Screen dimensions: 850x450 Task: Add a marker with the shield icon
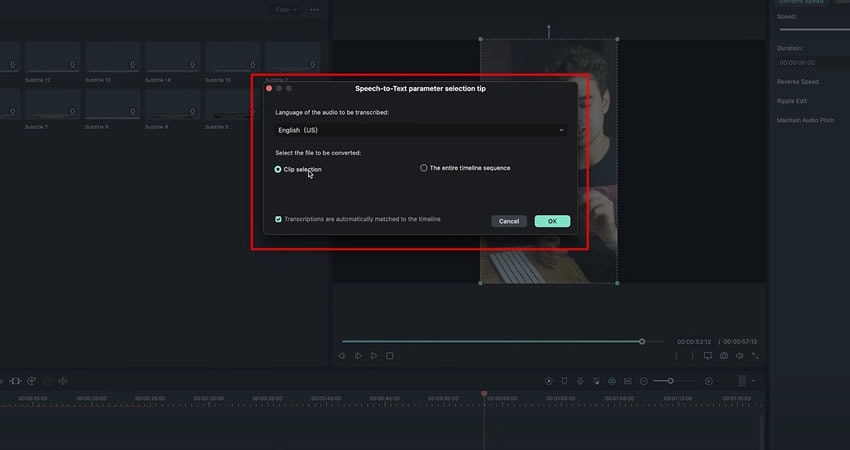click(x=564, y=381)
